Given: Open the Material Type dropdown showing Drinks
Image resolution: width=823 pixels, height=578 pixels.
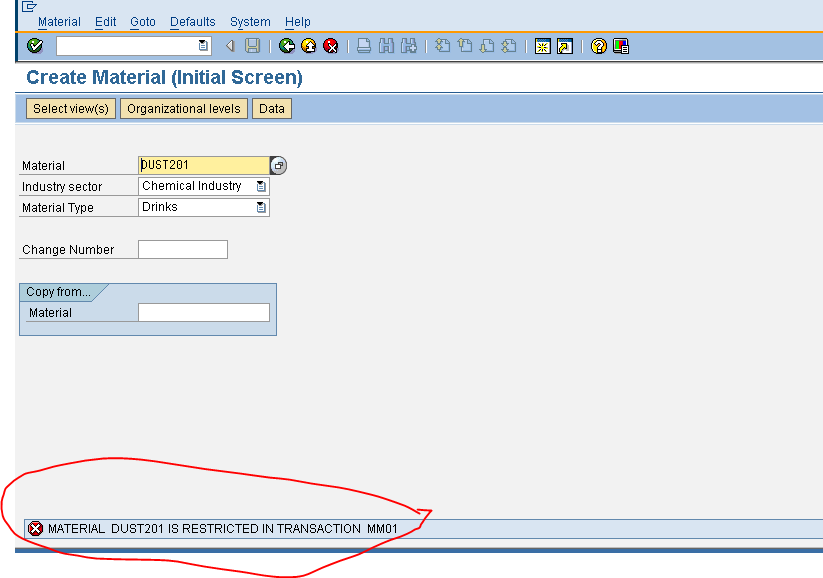Looking at the screenshot, I should (262, 207).
